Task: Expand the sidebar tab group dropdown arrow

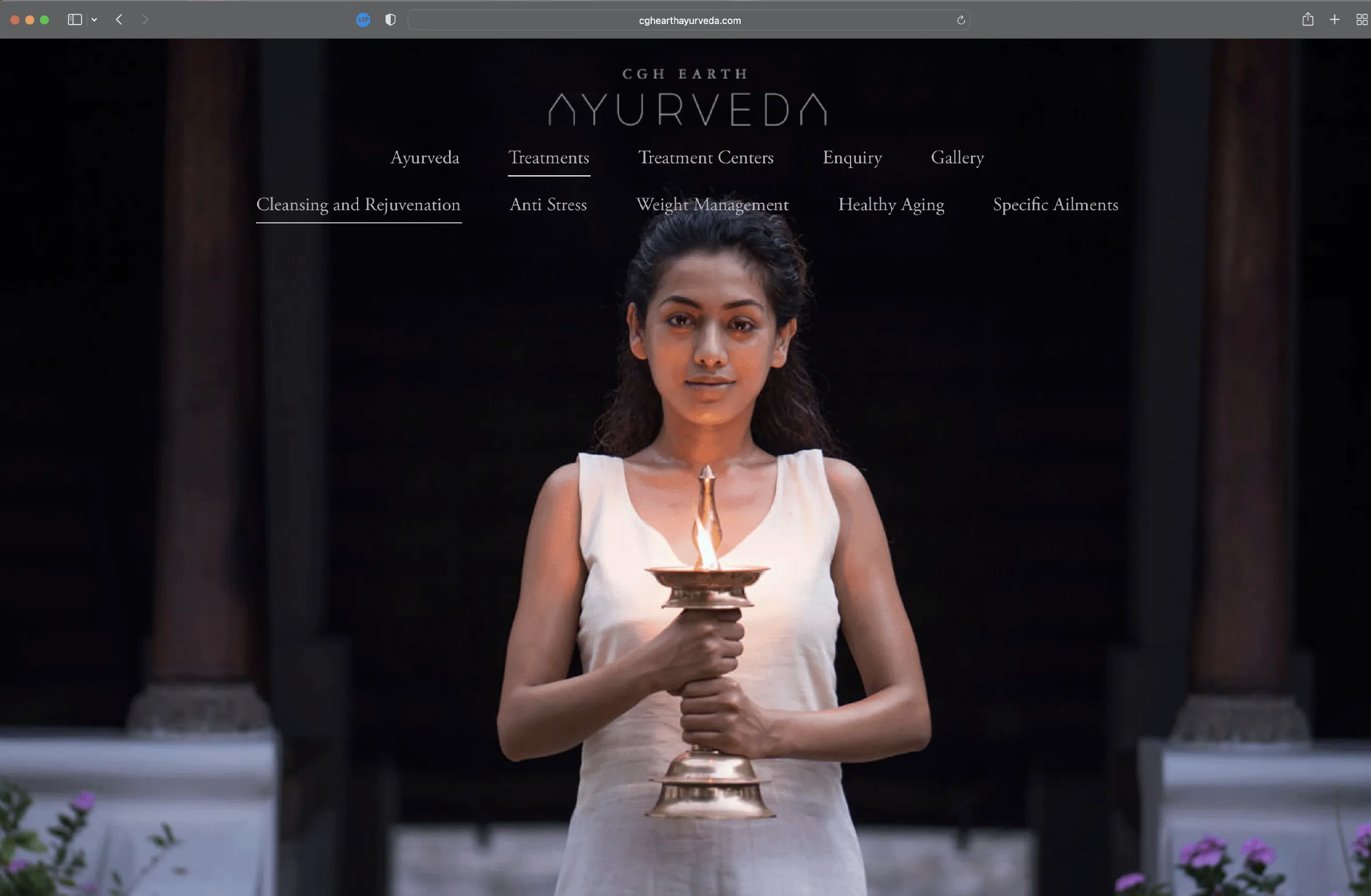Action: pyautogui.click(x=94, y=19)
